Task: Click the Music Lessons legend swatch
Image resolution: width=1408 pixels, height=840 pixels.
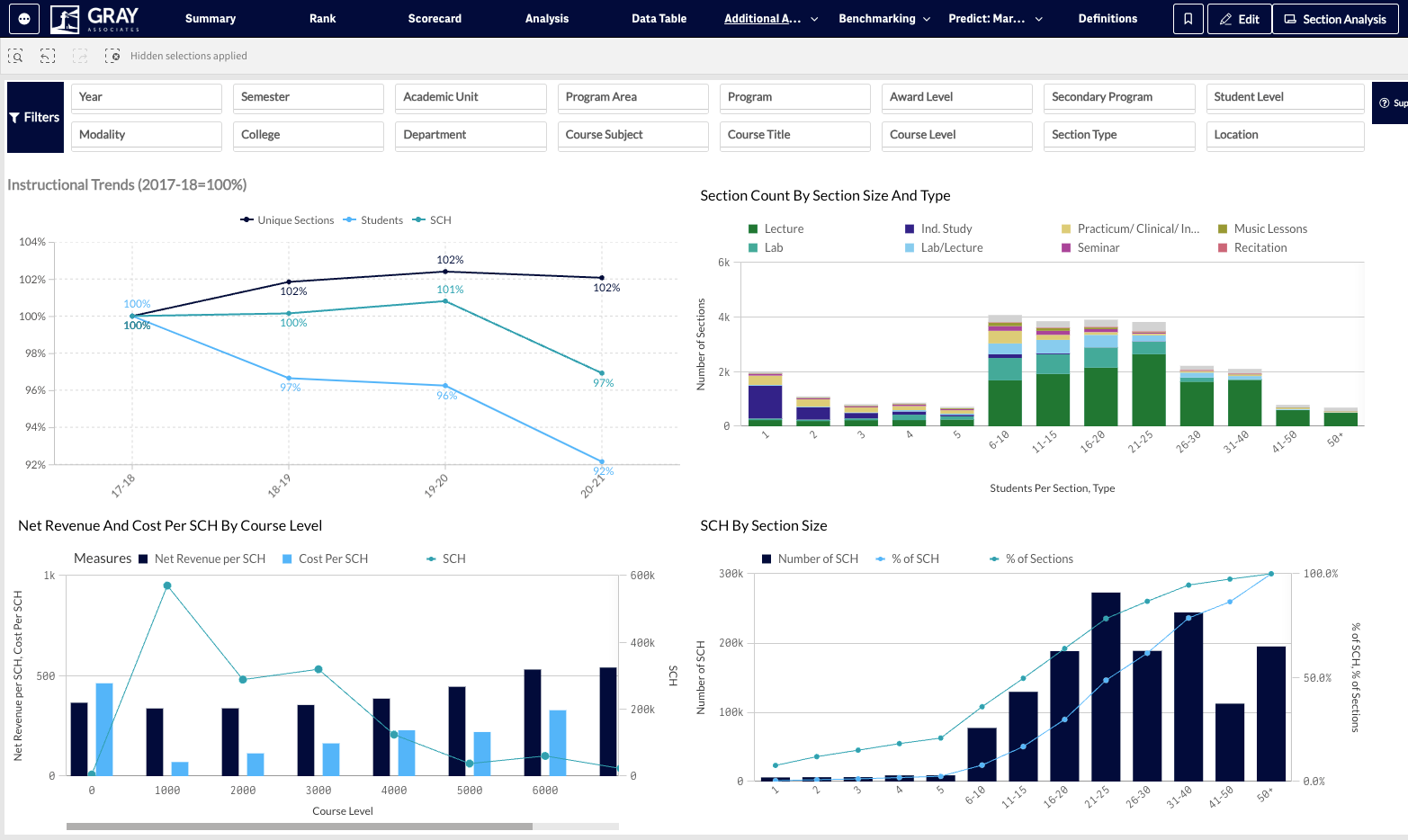Action: 1223,229
